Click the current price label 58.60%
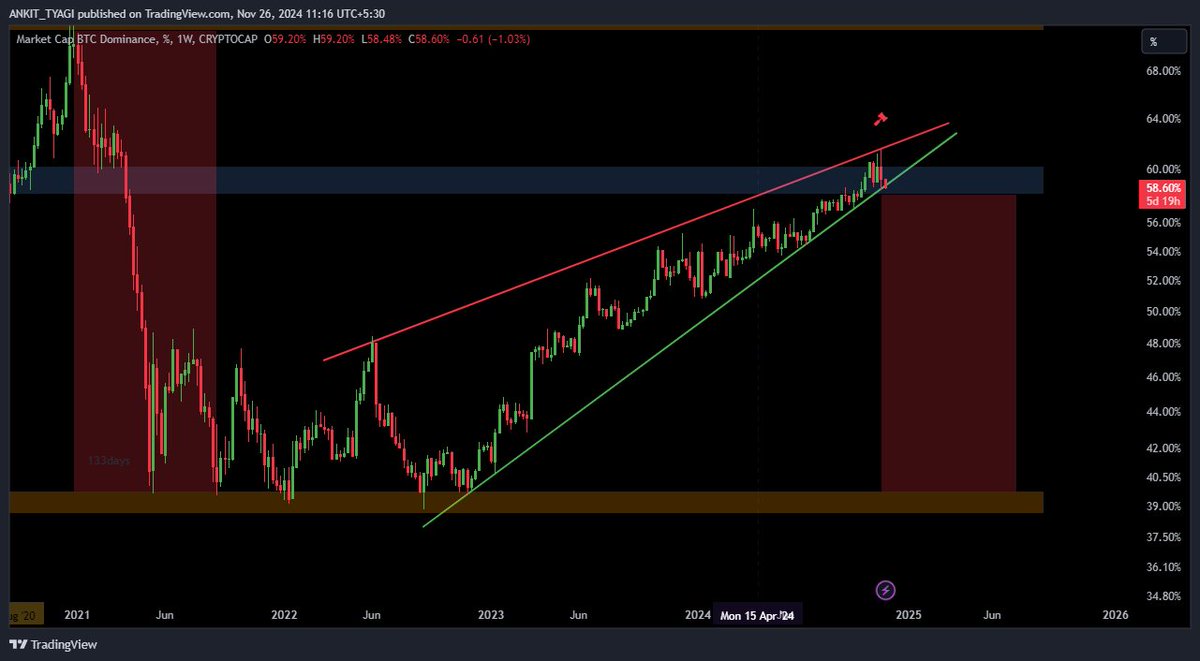Viewport: 1200px width, 661px height. coord(1163,188)
